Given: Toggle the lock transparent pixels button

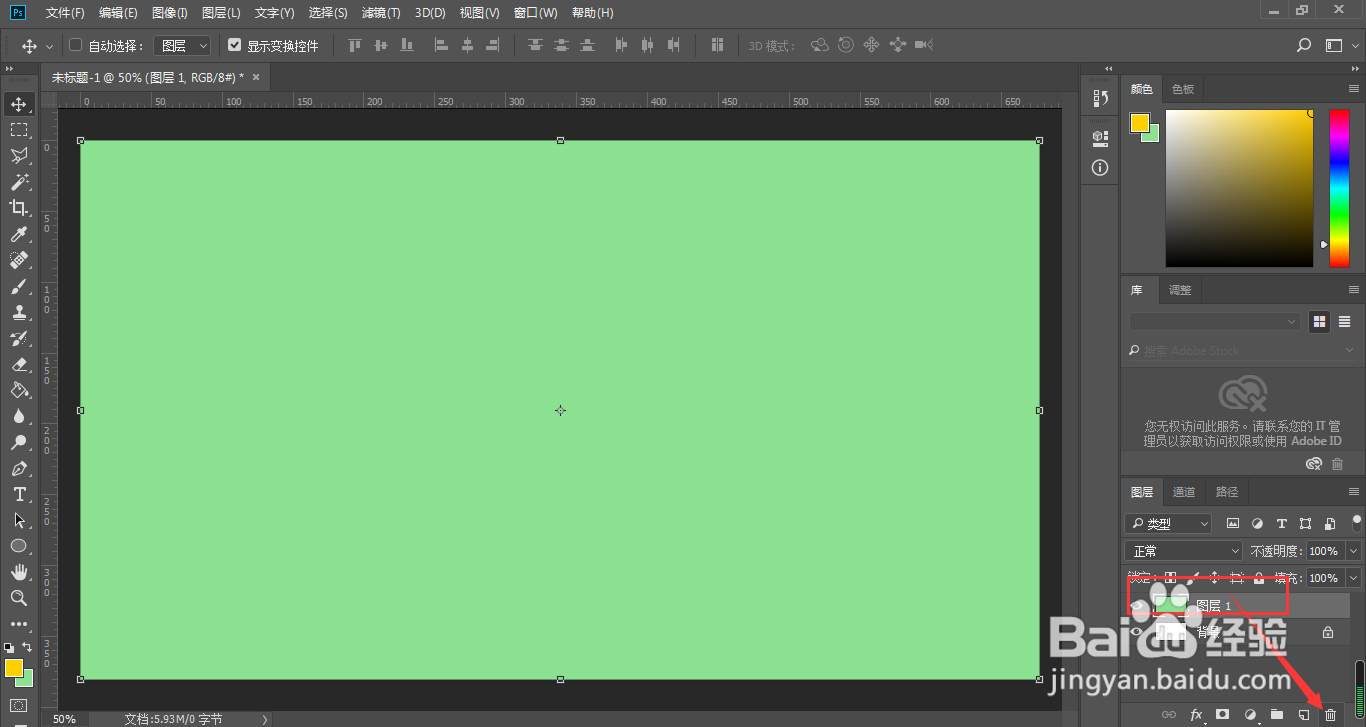Looking at the screenshot, I should pyautogui.click(x=1171, y=578).
